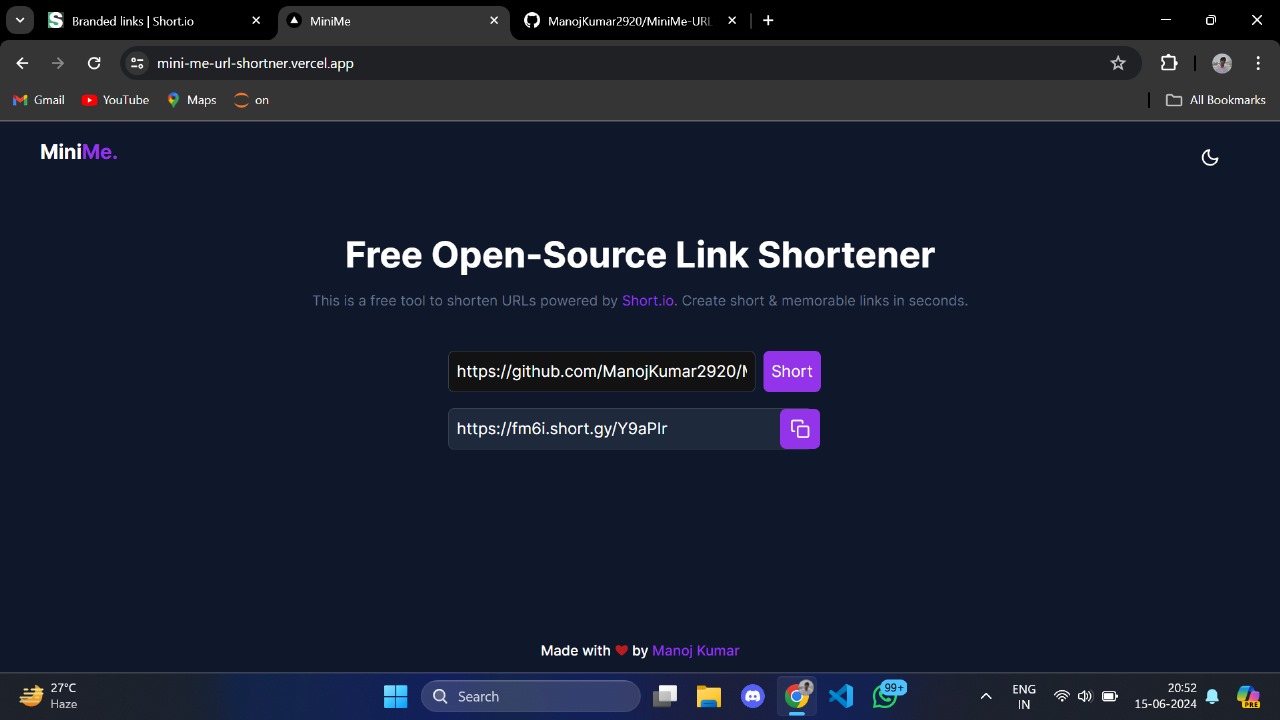Copy the shortened link with the copy icon
Viewport: 1280px width, 720px height.
800,429
